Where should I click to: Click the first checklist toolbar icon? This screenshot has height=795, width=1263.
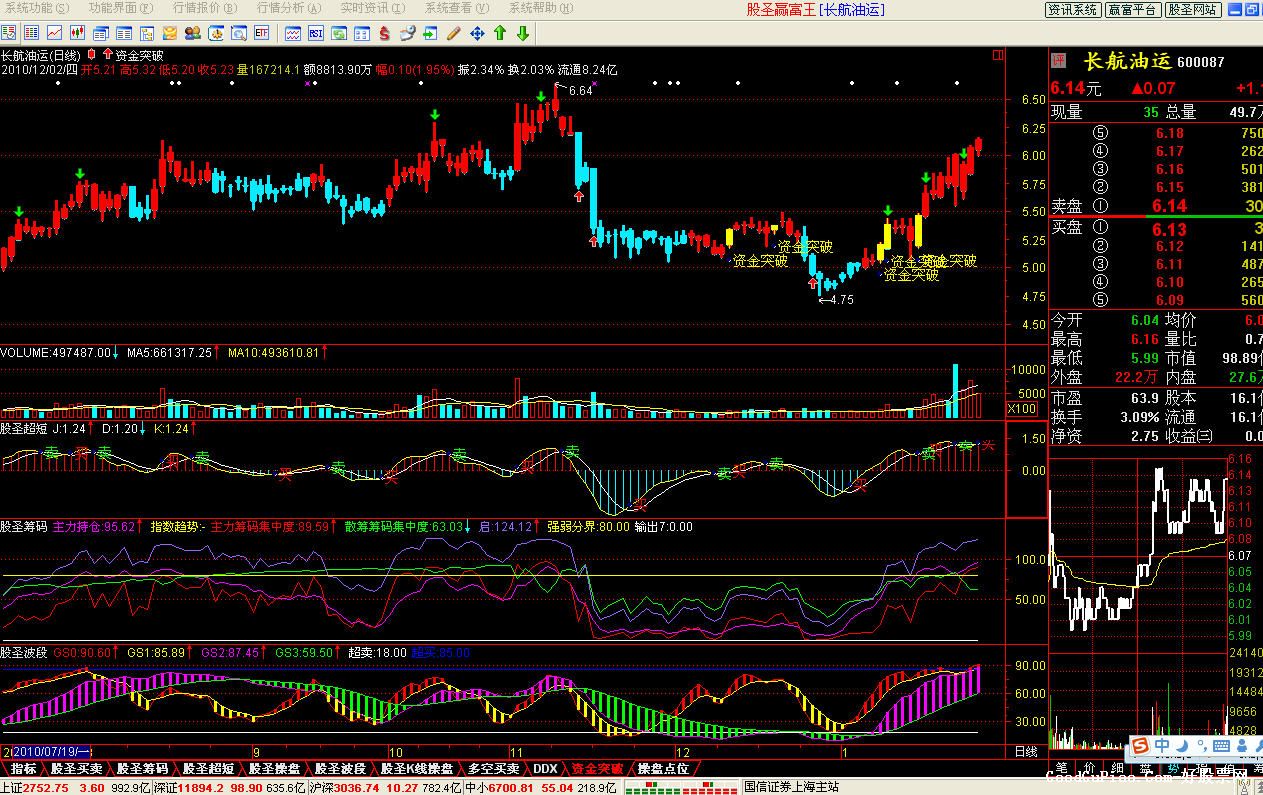pos(8,33)
